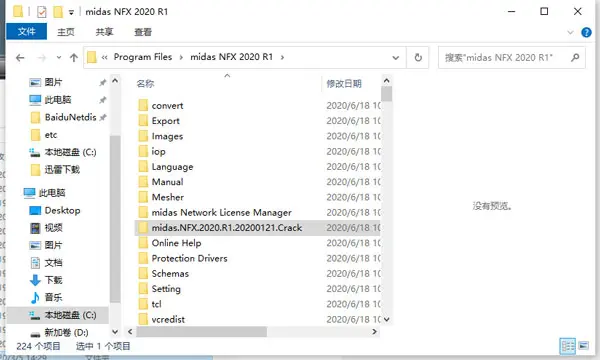Open the recent locations dropdown arrow

coord(59,58)
